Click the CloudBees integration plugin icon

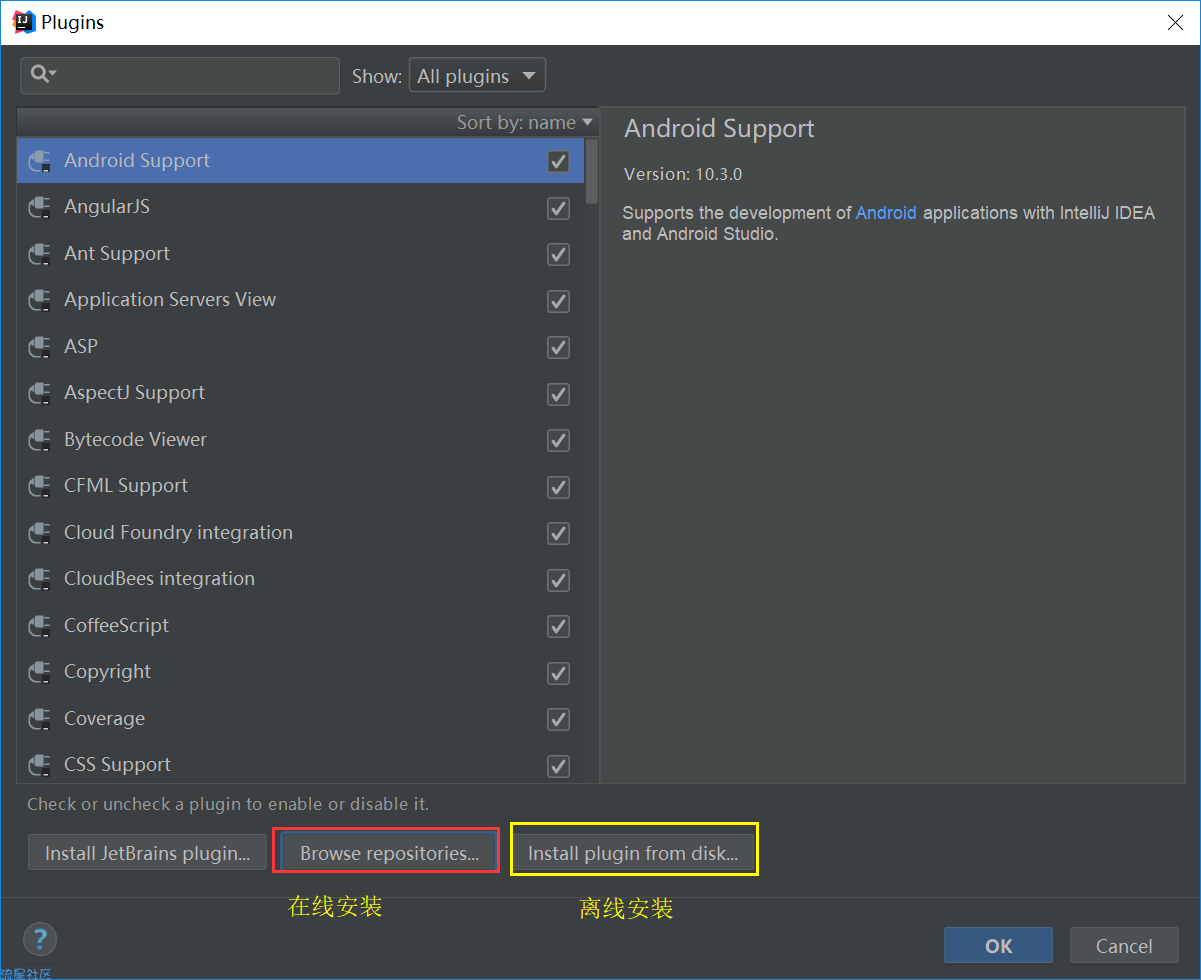coord(40,580)
